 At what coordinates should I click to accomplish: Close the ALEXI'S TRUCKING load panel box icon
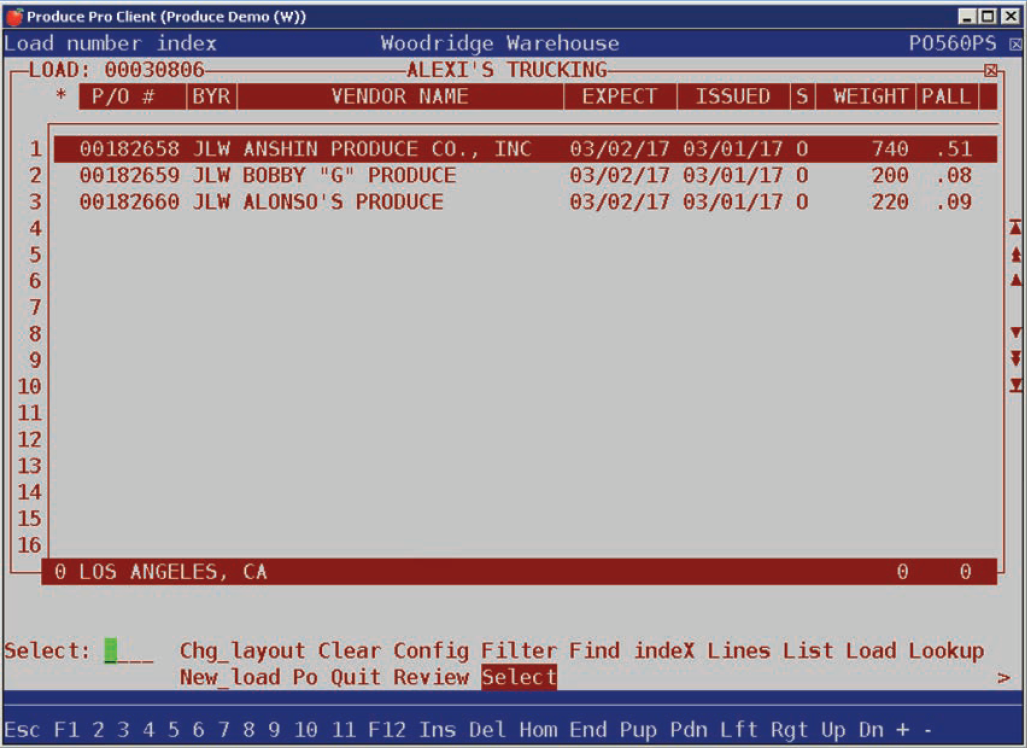[x=991, y=70]
